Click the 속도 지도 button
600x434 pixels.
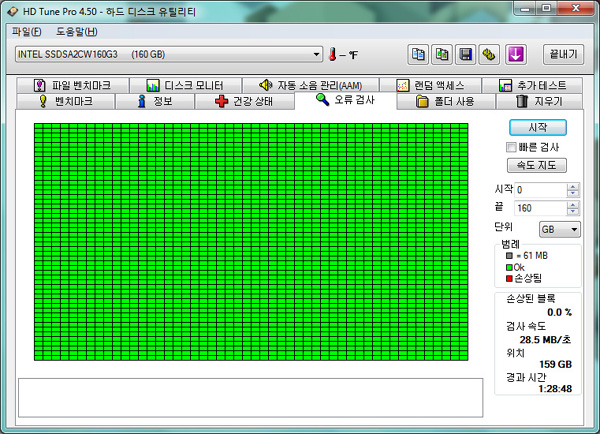point(536,165)
